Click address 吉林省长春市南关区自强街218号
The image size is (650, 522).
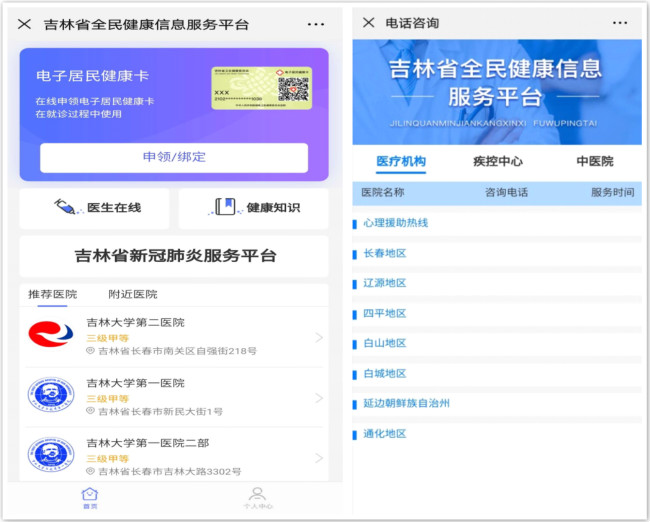pyautogui.click(x=177, y=351)
